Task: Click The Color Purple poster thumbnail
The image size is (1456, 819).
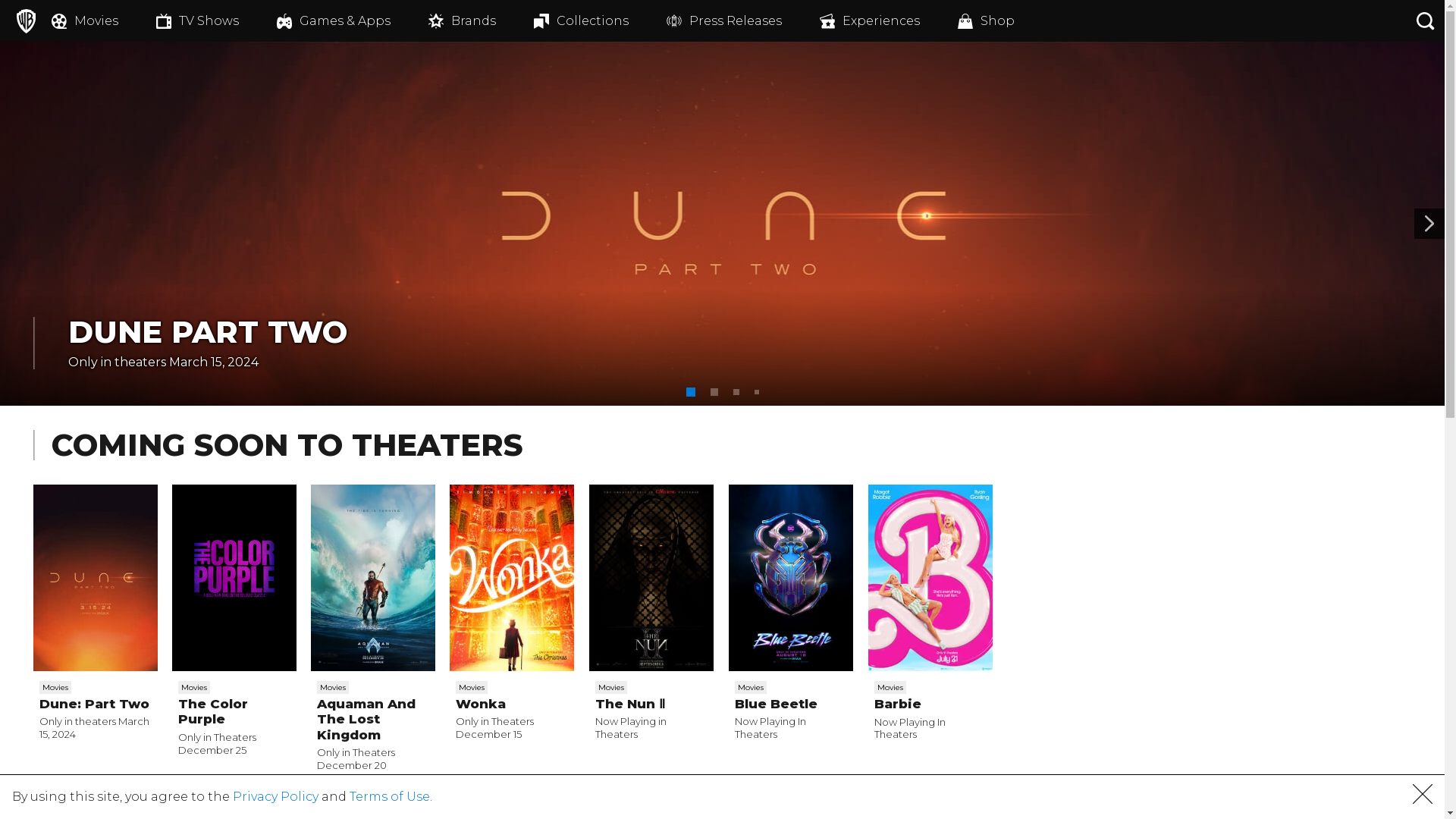Action: point(234,578)
